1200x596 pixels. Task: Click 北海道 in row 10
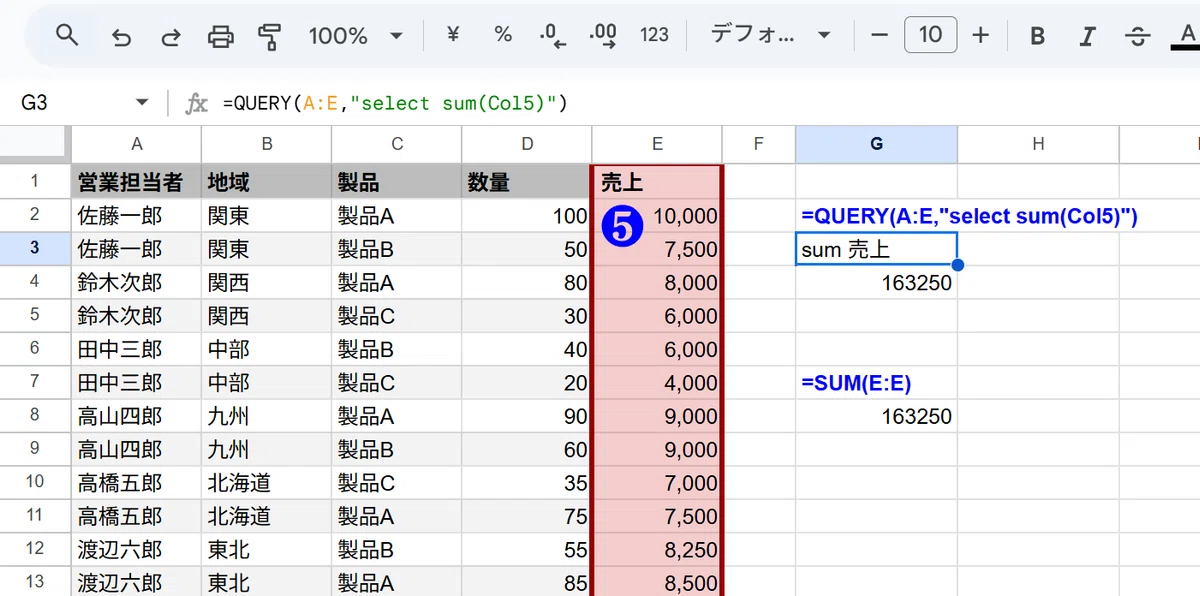(266, 483)
